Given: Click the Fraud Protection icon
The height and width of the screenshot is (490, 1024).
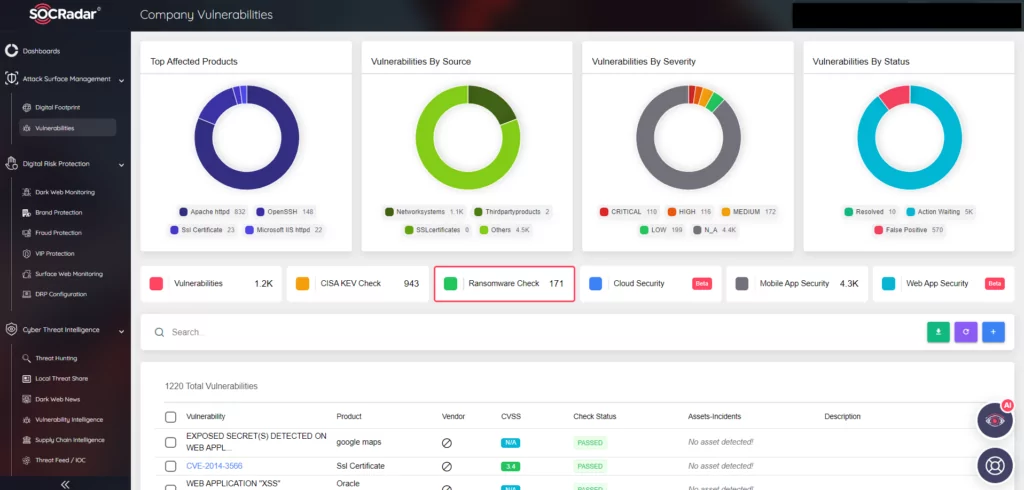Looking at the screenshot, I should tap(27, 233).
